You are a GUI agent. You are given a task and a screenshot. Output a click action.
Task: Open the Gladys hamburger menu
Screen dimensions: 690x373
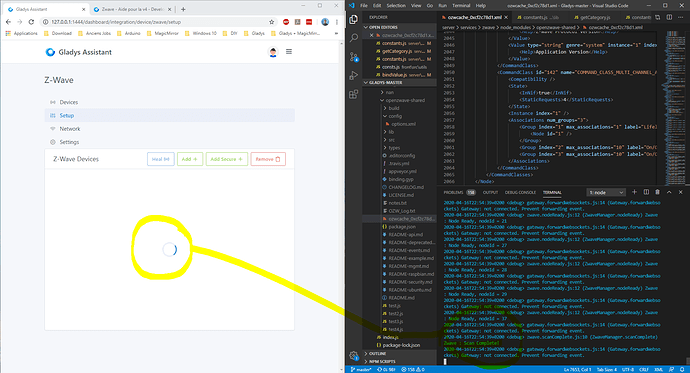pos(289,52)
